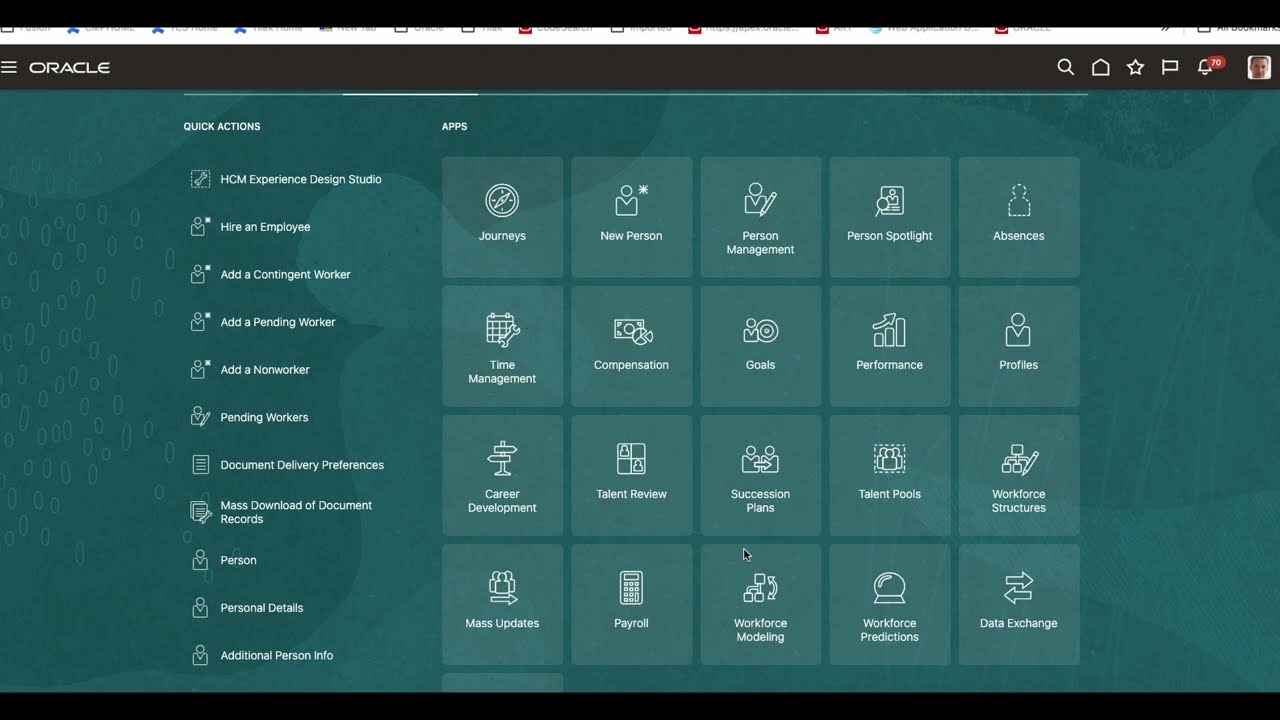
Task: Open Personal Details quick action
Action: [x=246, y=608]
